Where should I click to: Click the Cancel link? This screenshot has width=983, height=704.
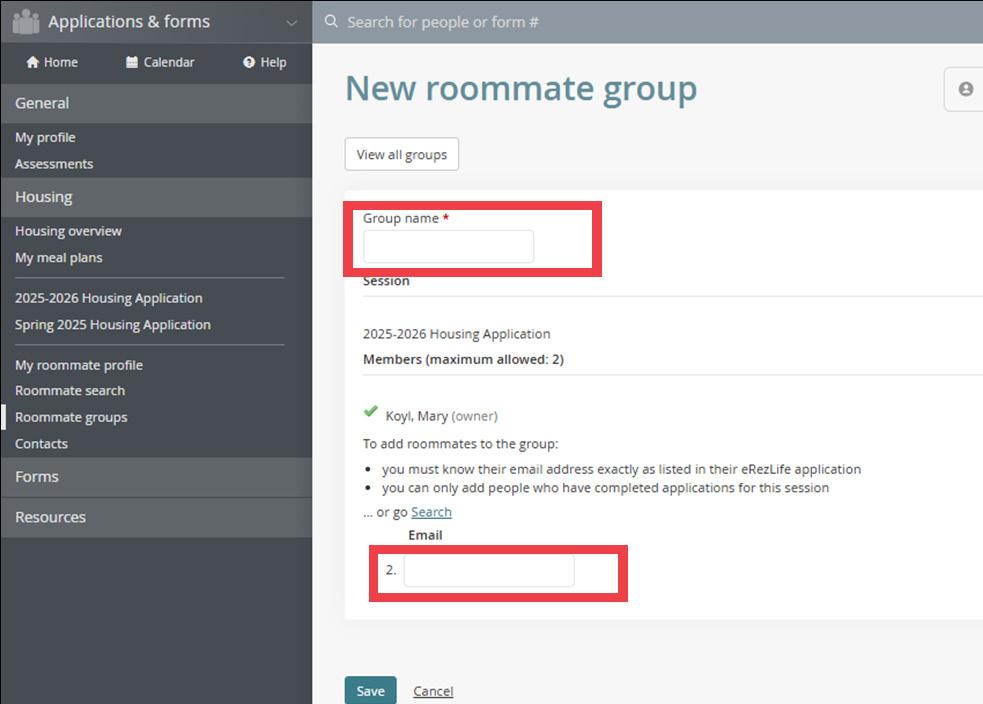point(433,691)
